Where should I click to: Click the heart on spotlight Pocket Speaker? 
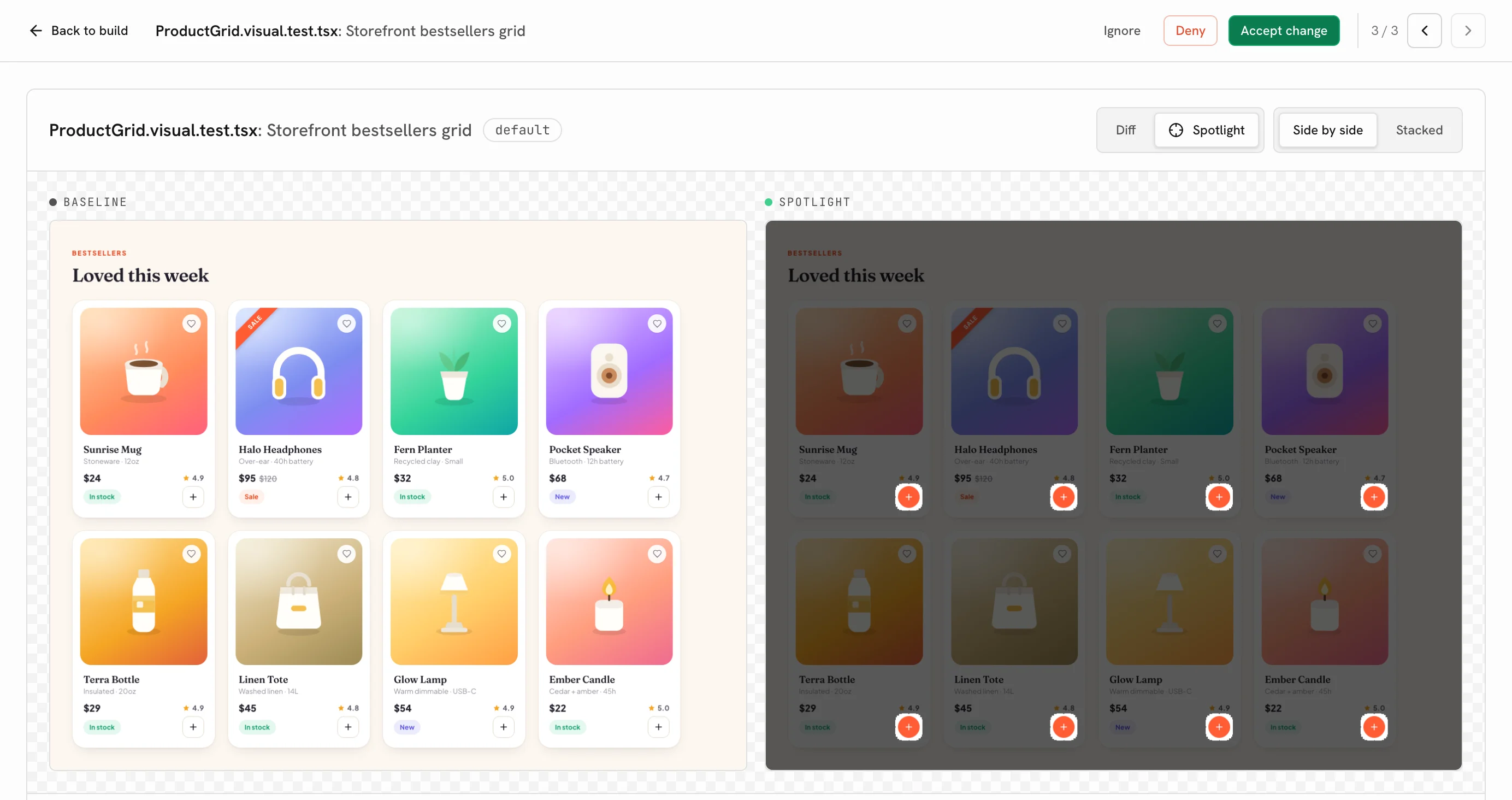[x=1373, y=323]
